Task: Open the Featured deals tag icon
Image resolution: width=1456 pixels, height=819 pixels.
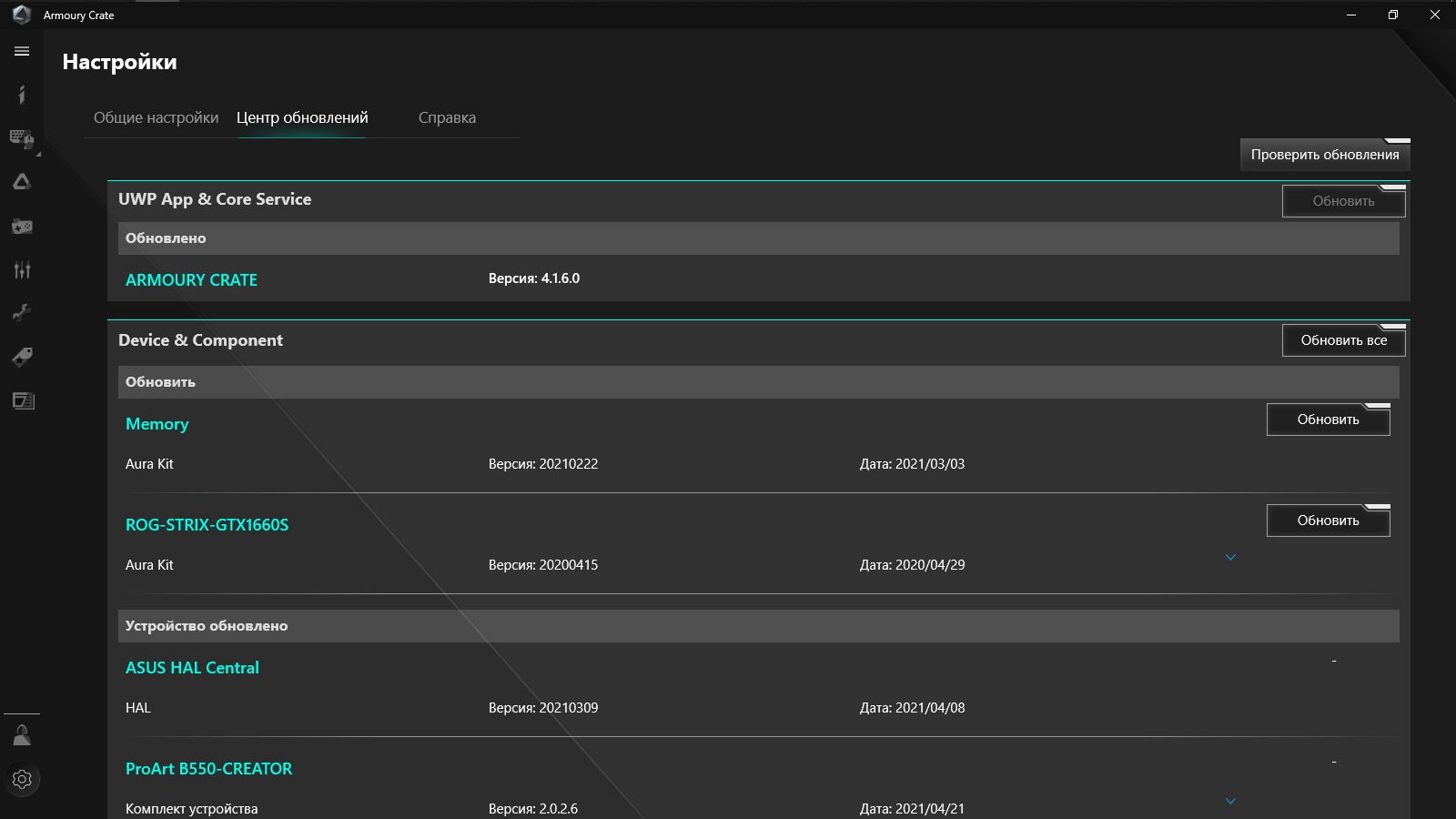Action: tap(22, 357)
